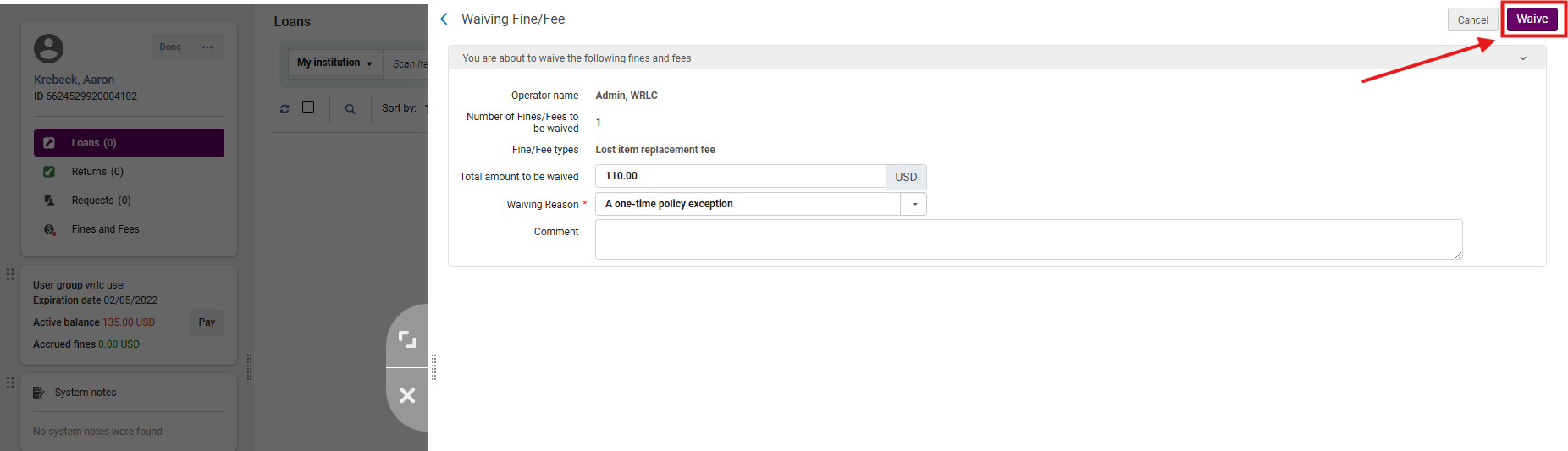Open the three-dots more actions menu
The image size is (1568, 451).
click(x=207, y=47)
